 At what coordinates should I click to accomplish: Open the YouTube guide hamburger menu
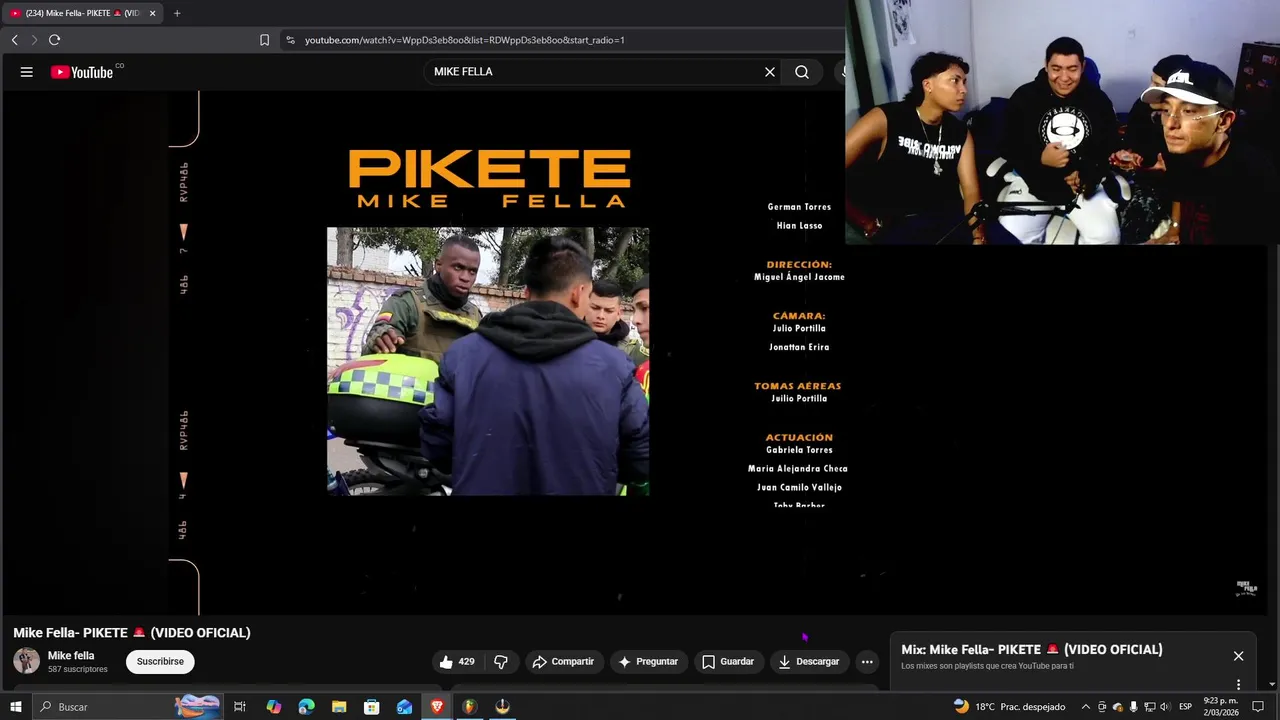[x=27, y=72]
